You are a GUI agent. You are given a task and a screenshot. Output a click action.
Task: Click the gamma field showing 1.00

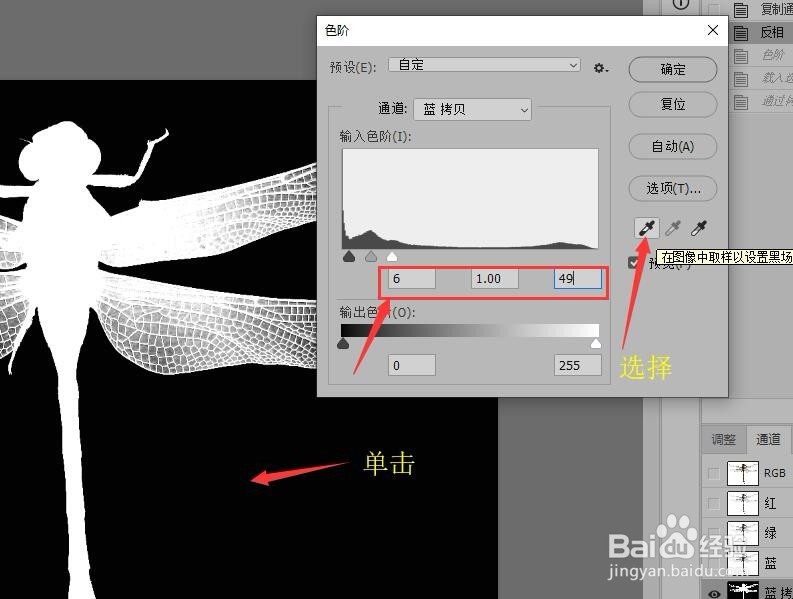[495, 279]
